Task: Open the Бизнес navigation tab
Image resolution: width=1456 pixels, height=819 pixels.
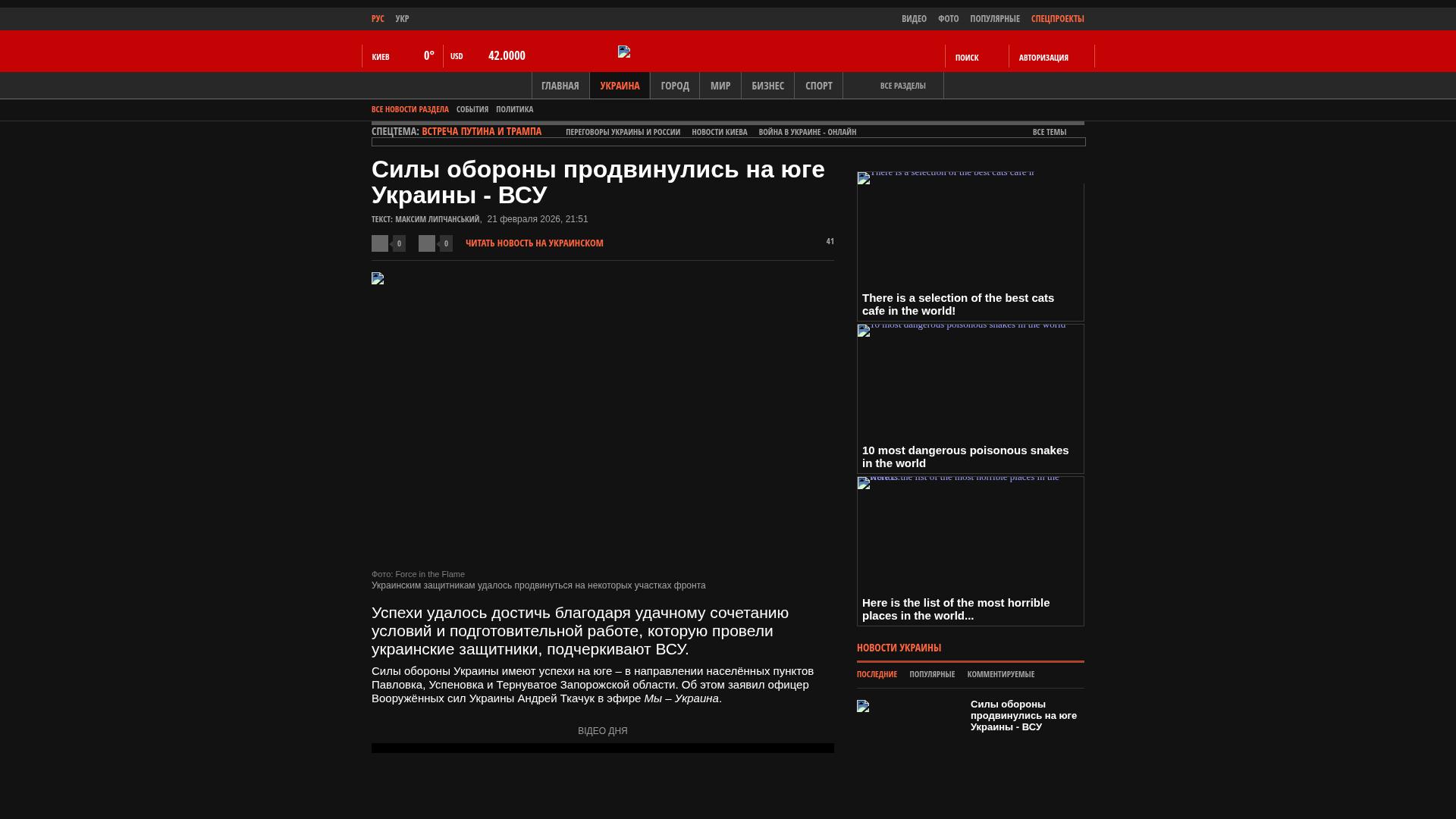Action: click(767, 86)
